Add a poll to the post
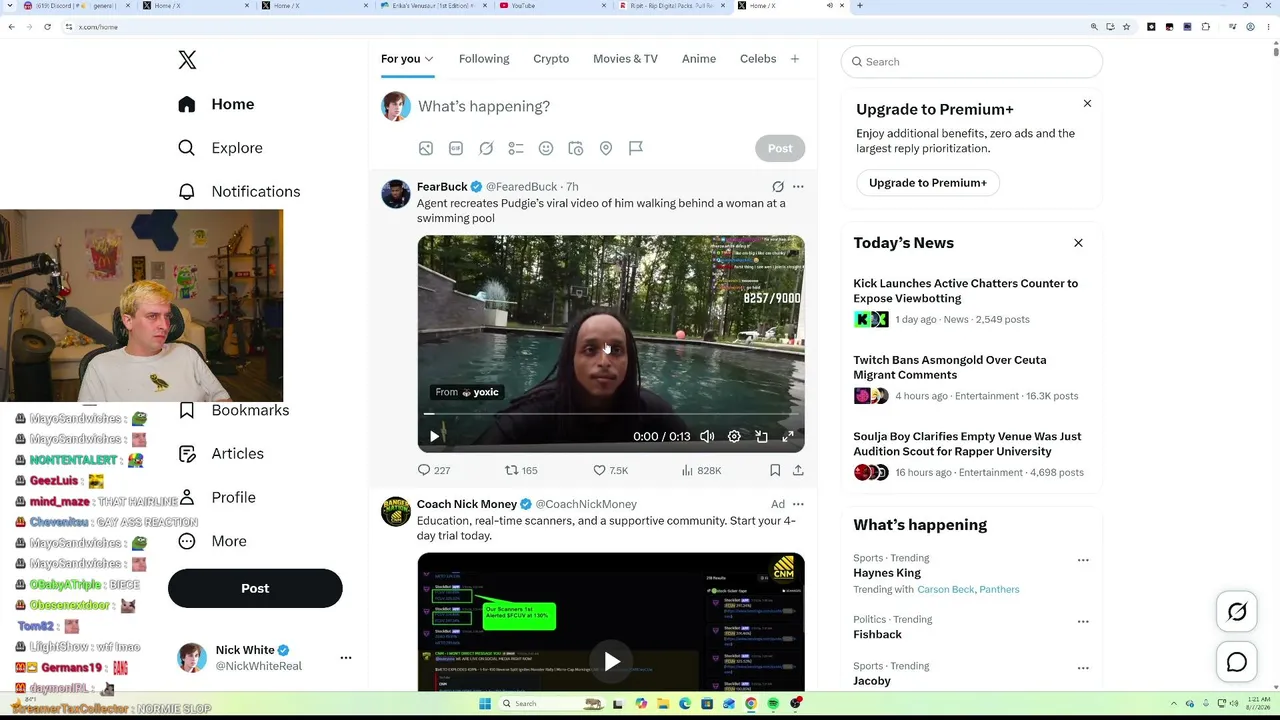1280x720 pixels. click(x=516, y=148)
